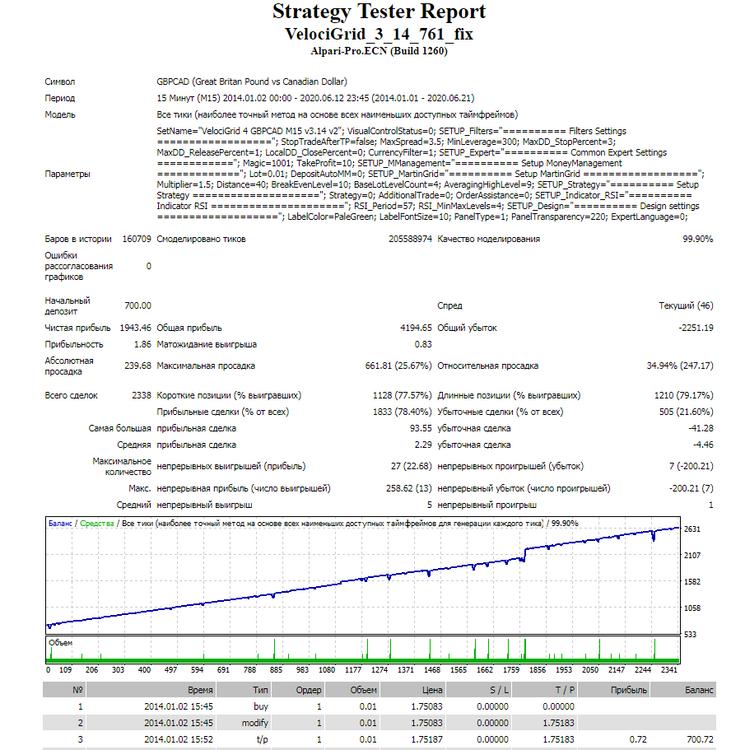Click the 'Смоделировано тиков' label
The height and width of the screenshot is (750, 745).
(201, 239)
